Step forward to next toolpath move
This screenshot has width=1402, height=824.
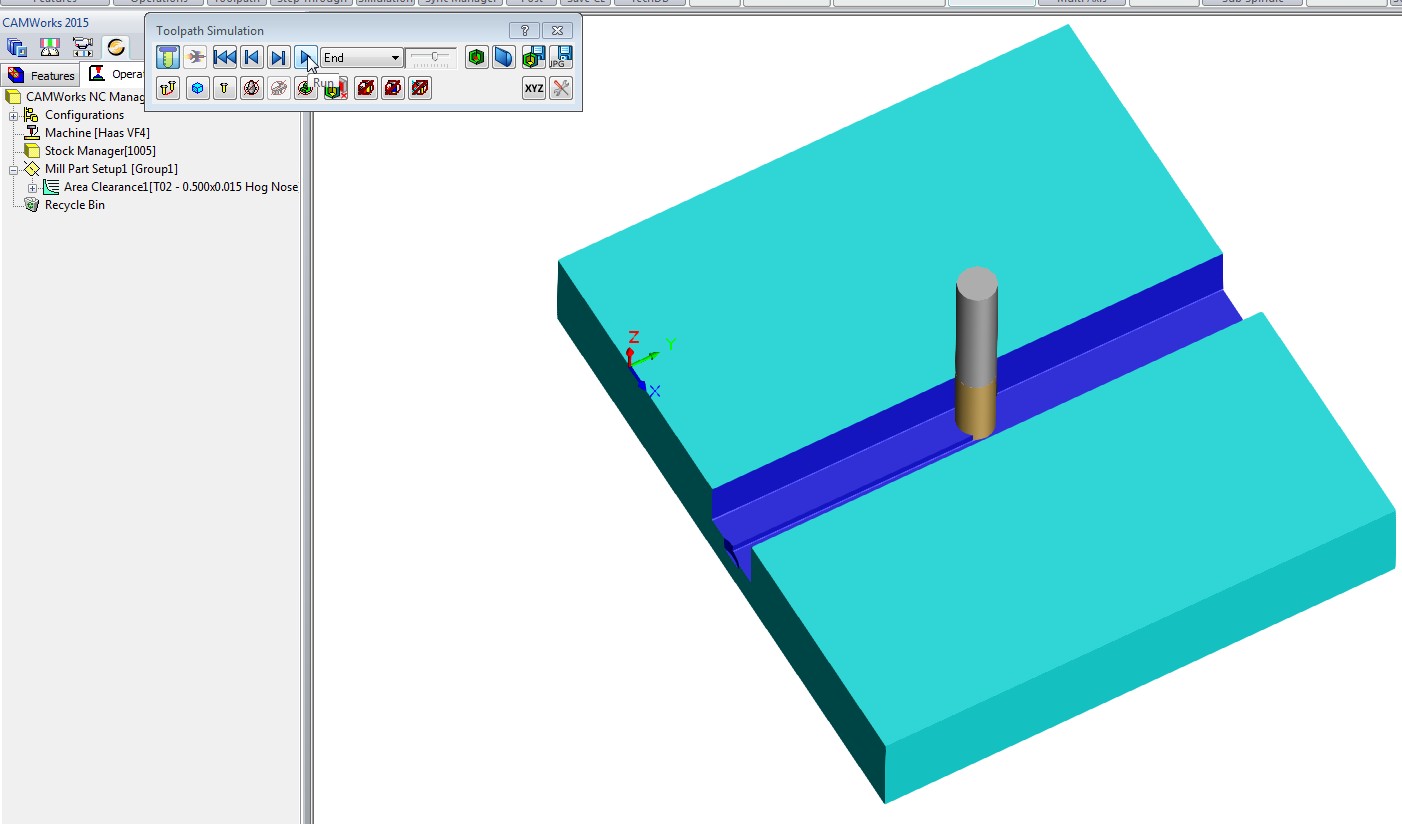coord(279,58)
